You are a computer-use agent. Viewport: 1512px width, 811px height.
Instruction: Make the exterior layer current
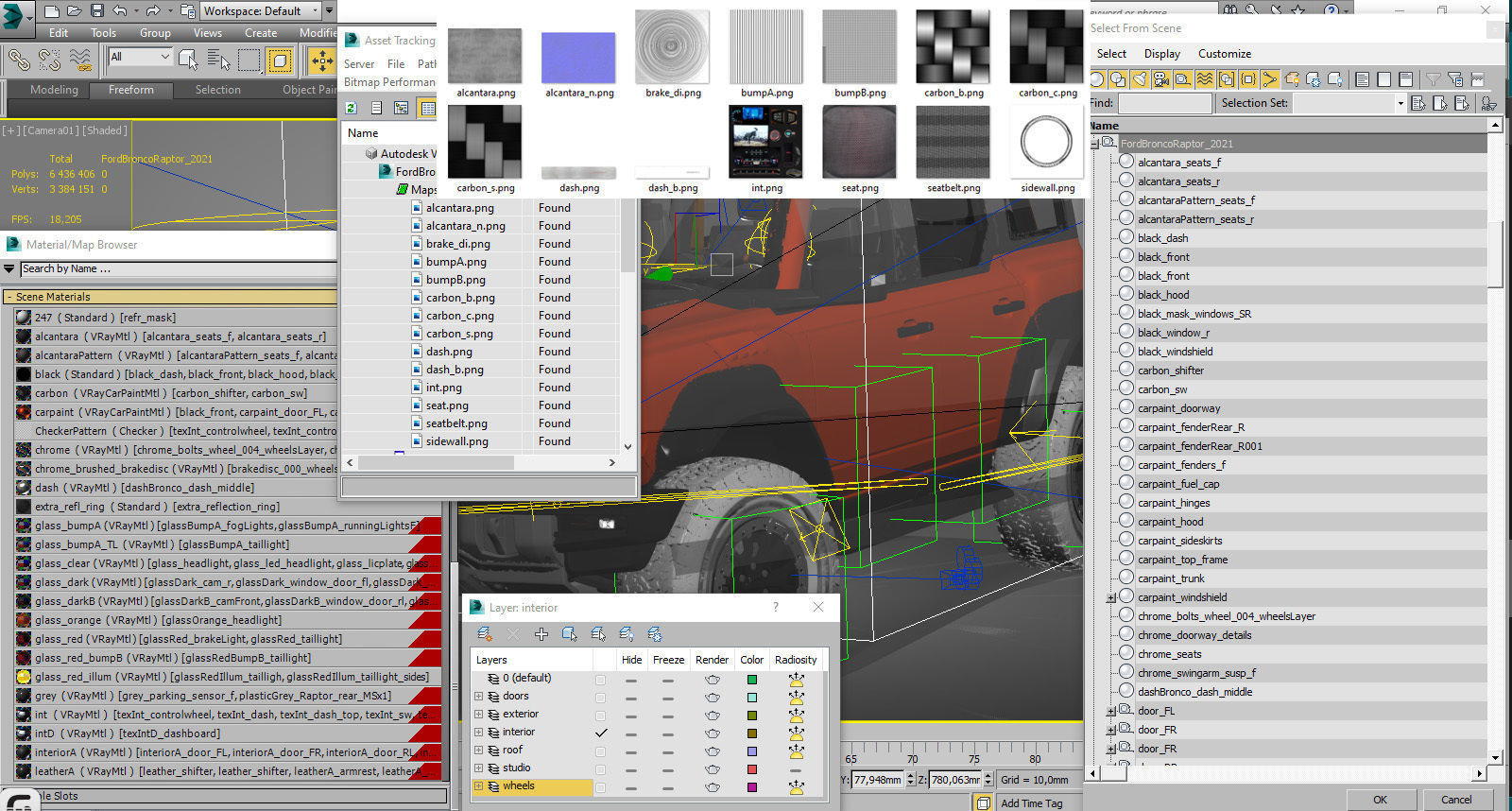[601, 715]
